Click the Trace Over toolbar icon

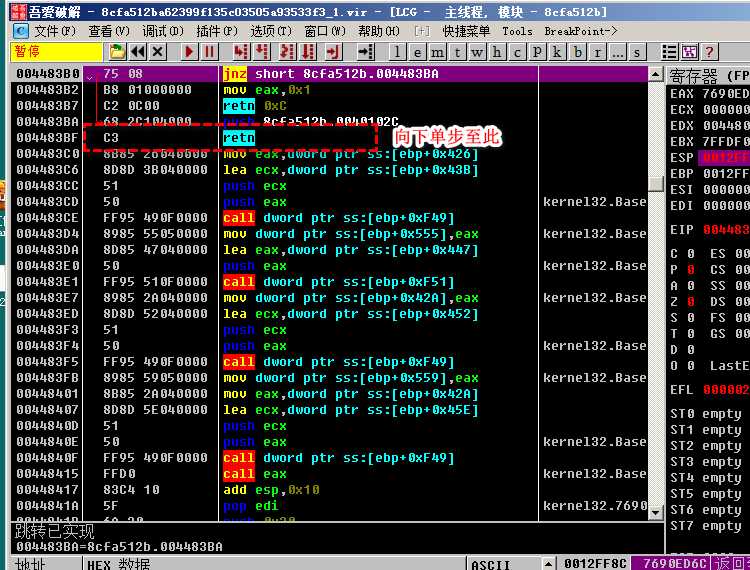coord(309,52)
